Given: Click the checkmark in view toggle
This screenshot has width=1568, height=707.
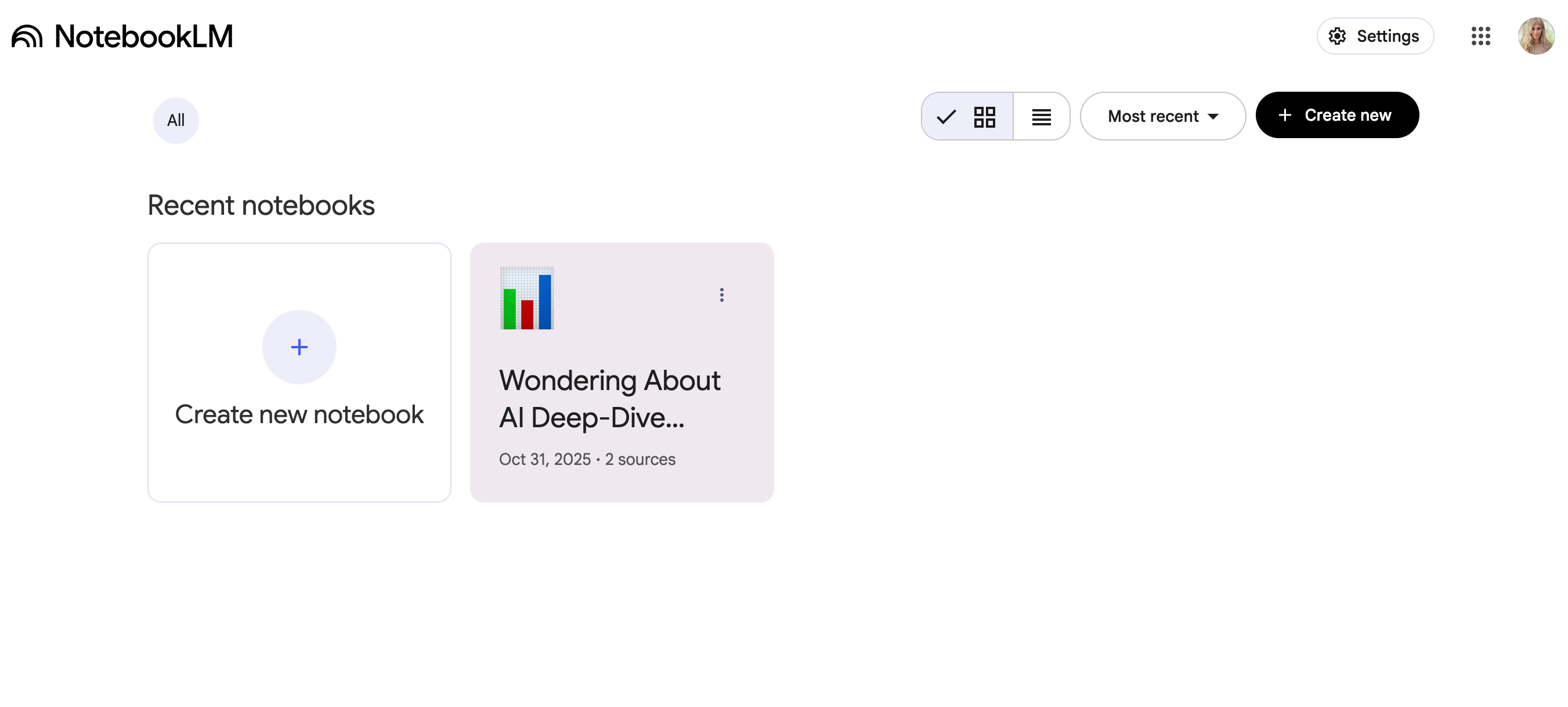Looking at the screenshot, I should (946, 116).
